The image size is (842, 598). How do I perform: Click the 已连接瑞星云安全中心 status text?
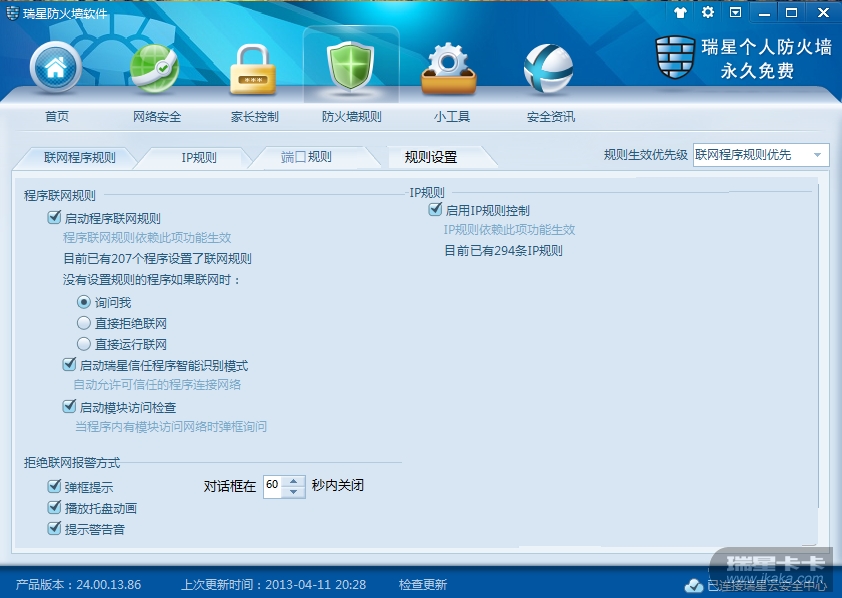tap(767, 585)
